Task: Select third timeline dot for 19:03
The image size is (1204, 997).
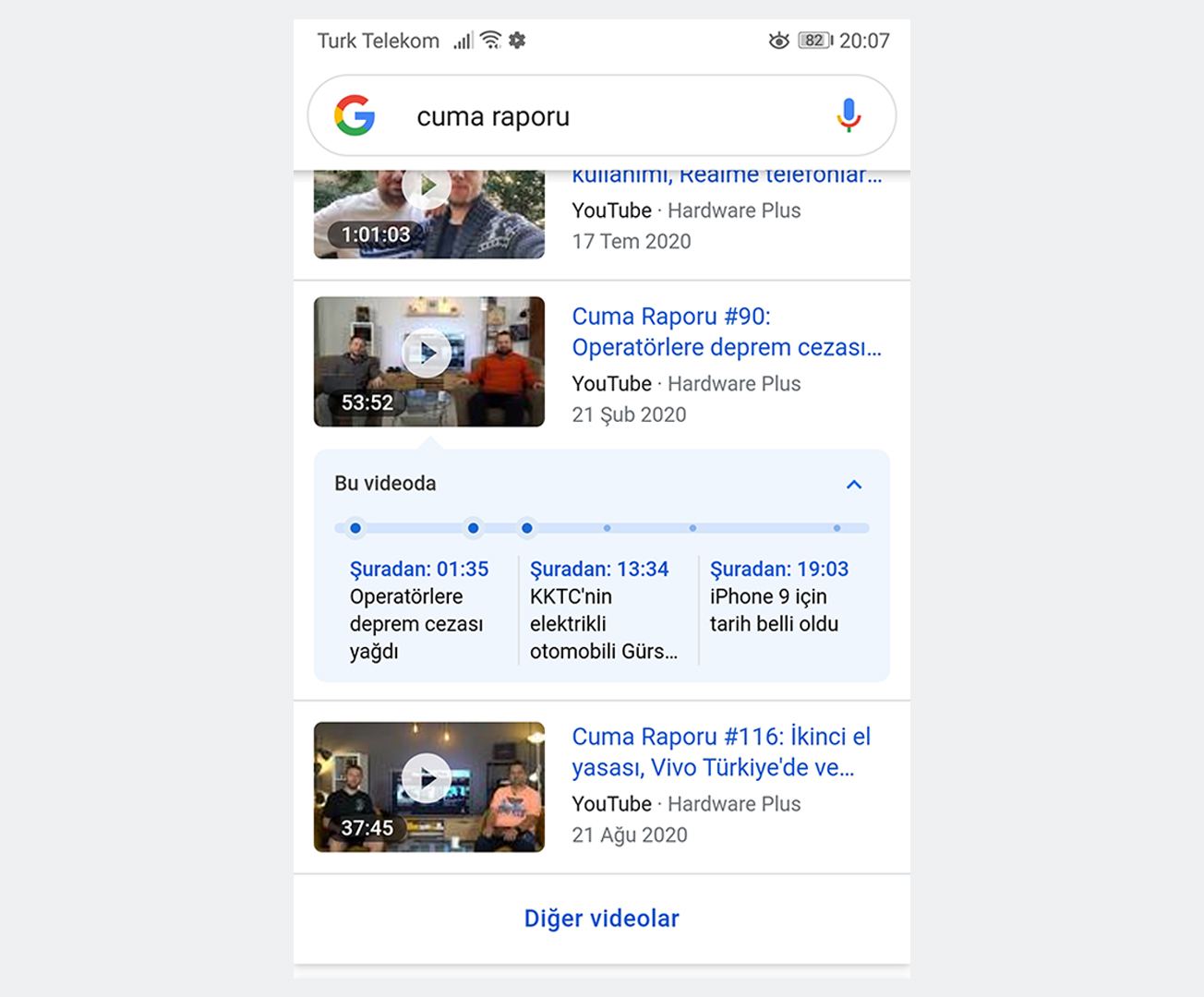Action: point(526,528)
